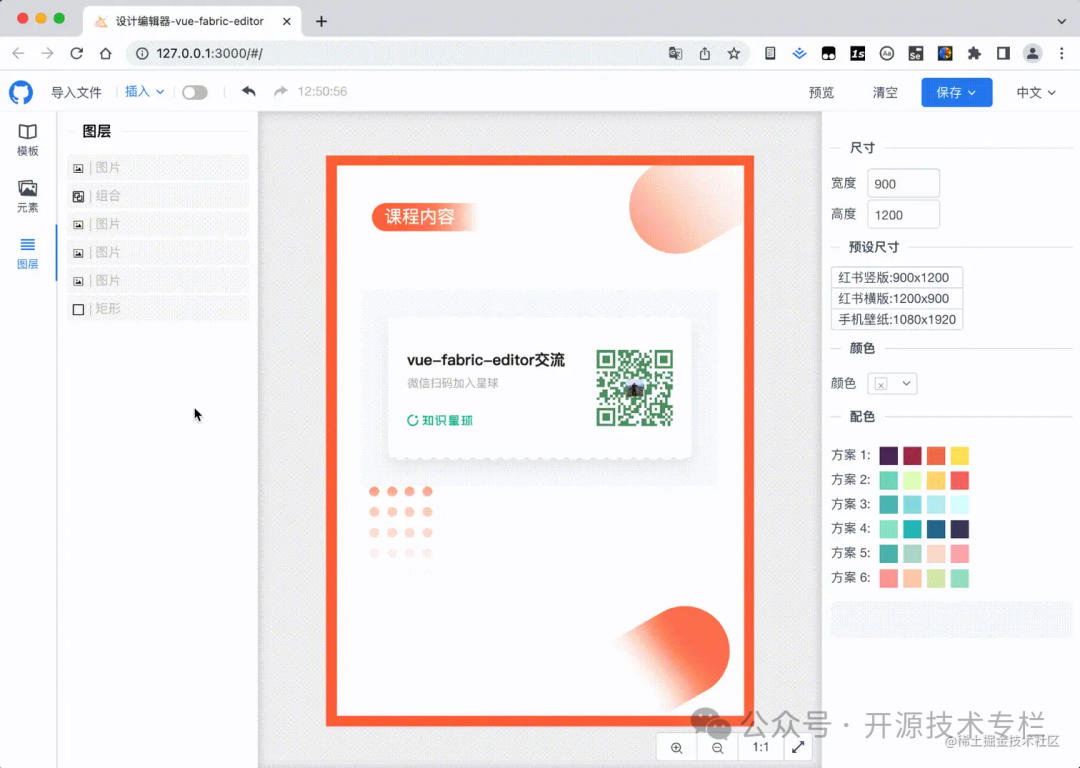
Task: Click the browser reload icon
Action: pos(76,53)
